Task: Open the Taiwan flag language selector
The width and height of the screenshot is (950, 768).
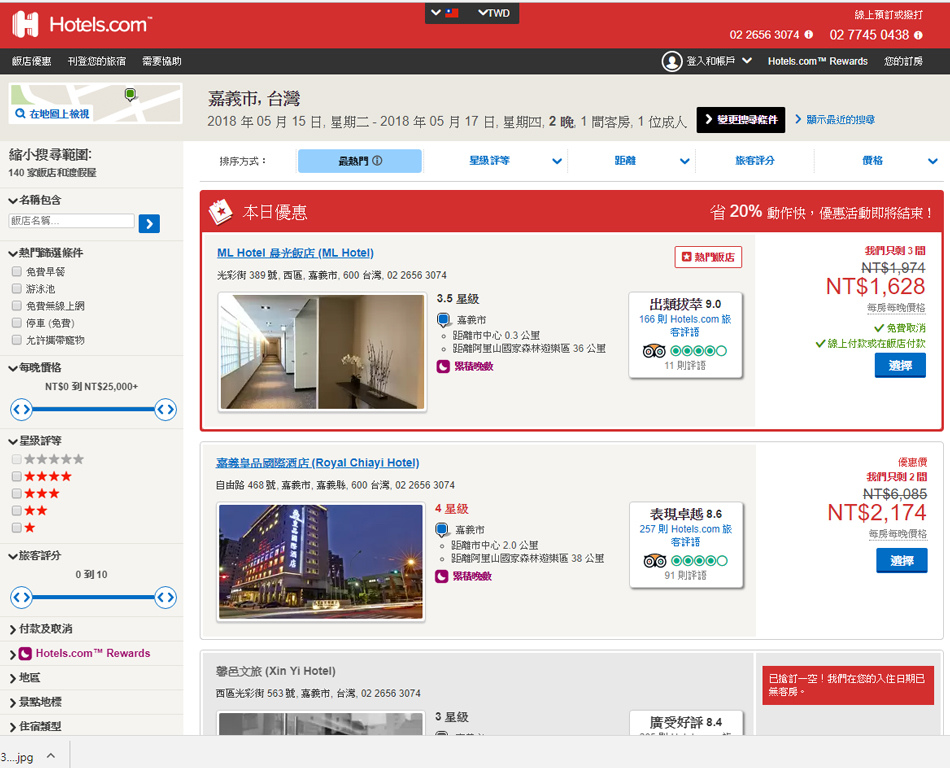Action: click(445, 13)
